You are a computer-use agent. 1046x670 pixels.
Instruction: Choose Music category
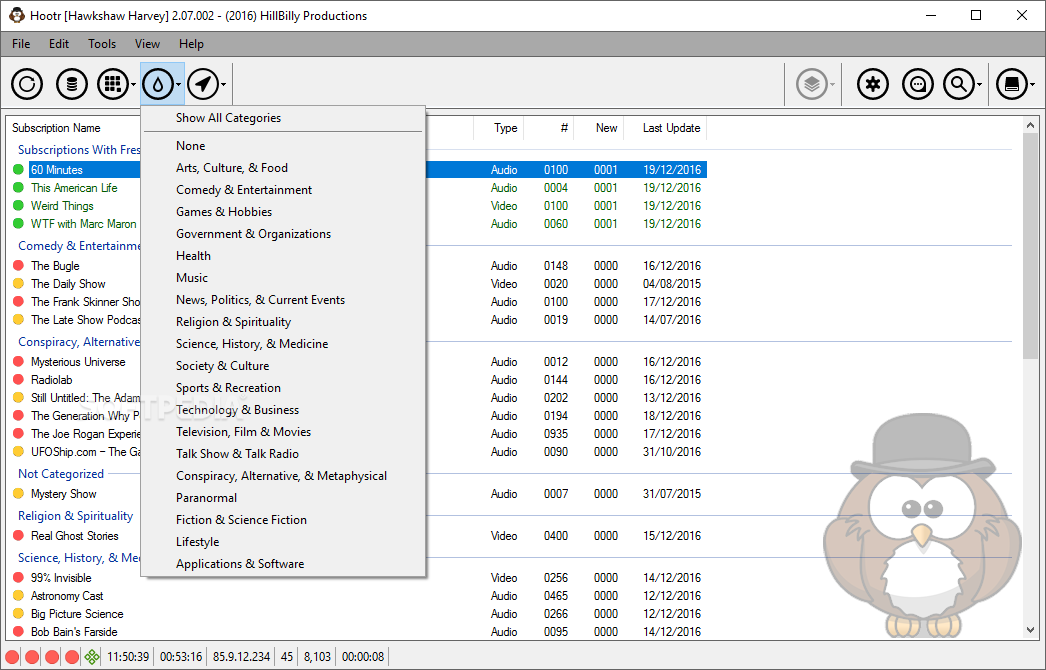(283, 278)
